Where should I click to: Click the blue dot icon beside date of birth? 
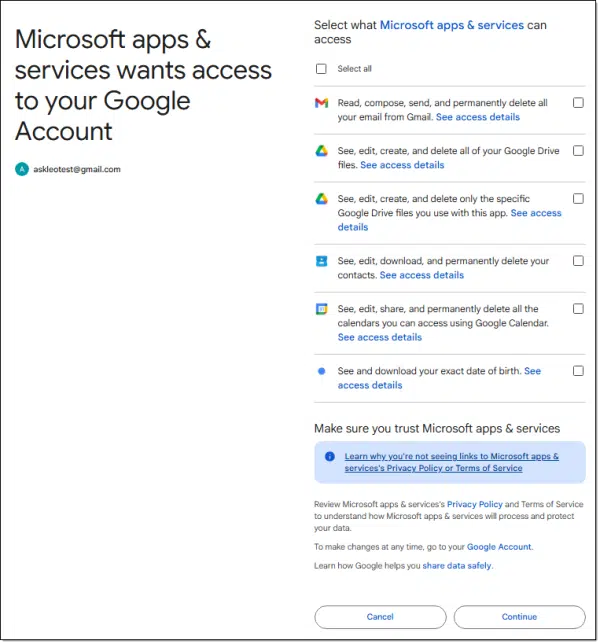322,371
